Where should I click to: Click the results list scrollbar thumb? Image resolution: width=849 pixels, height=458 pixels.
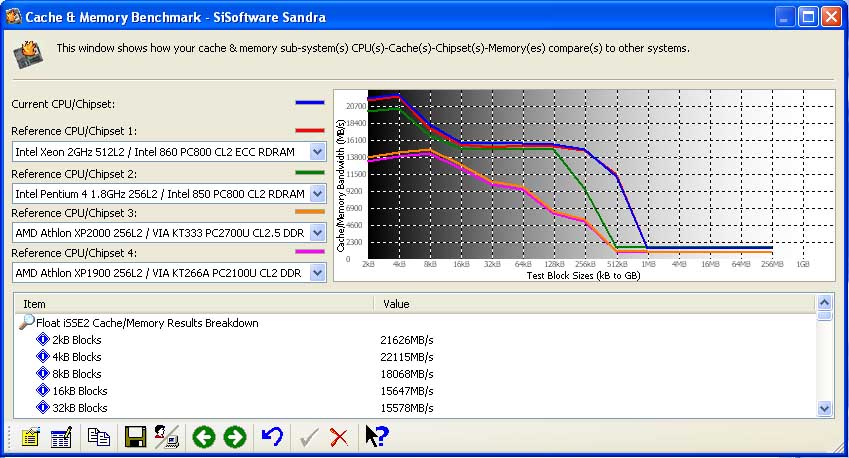[x=824, y=315]
